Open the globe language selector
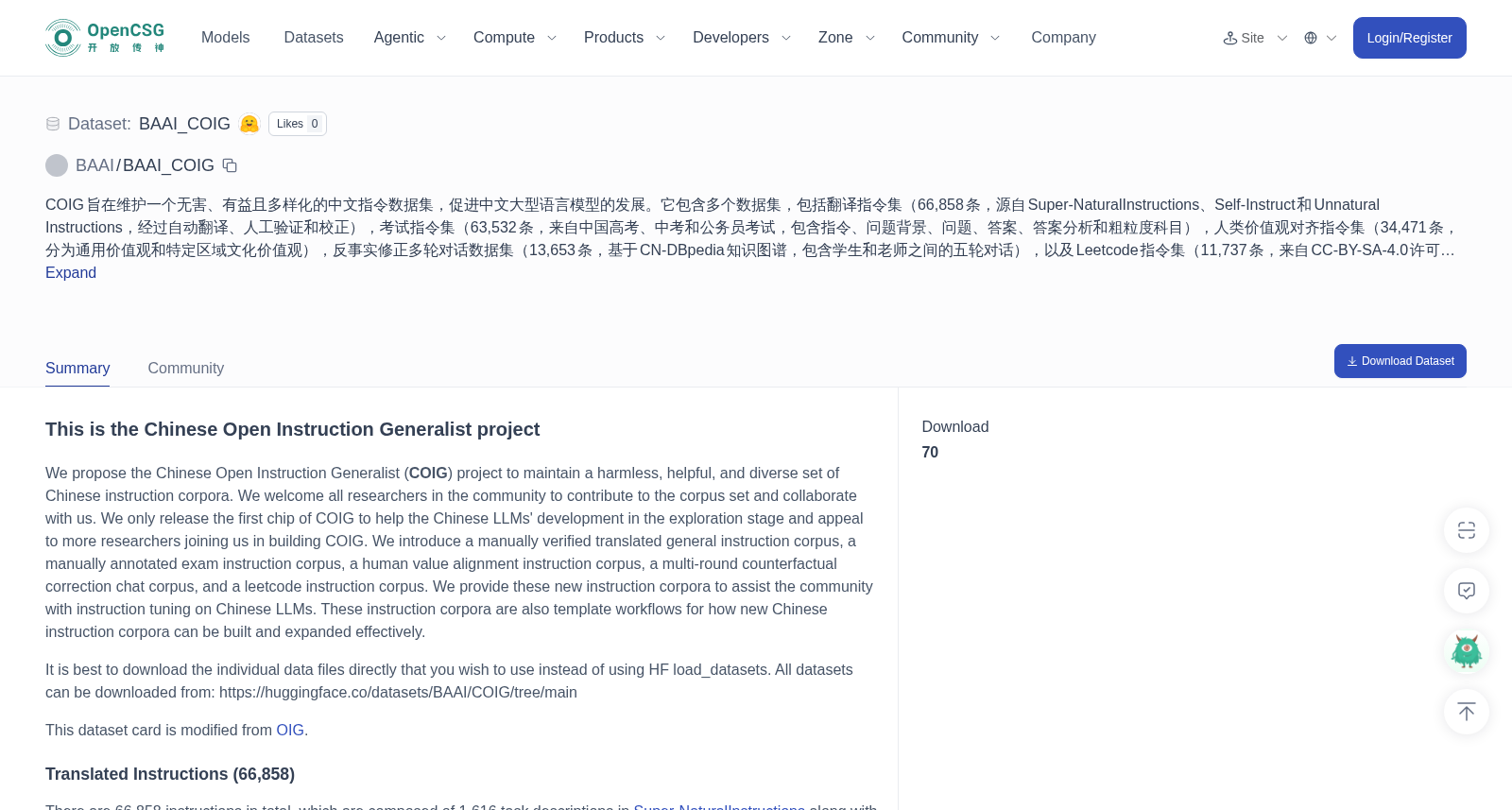 (1311, 38)
